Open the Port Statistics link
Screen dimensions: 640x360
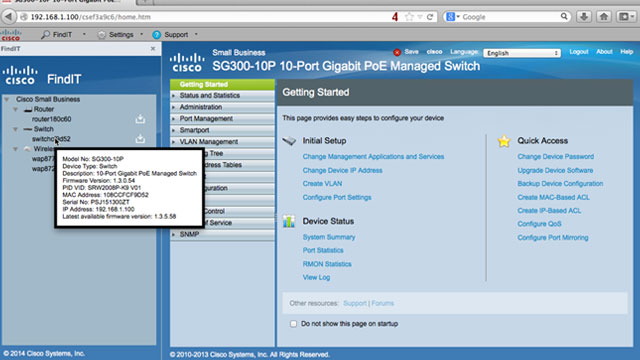(x=323, y=250)
